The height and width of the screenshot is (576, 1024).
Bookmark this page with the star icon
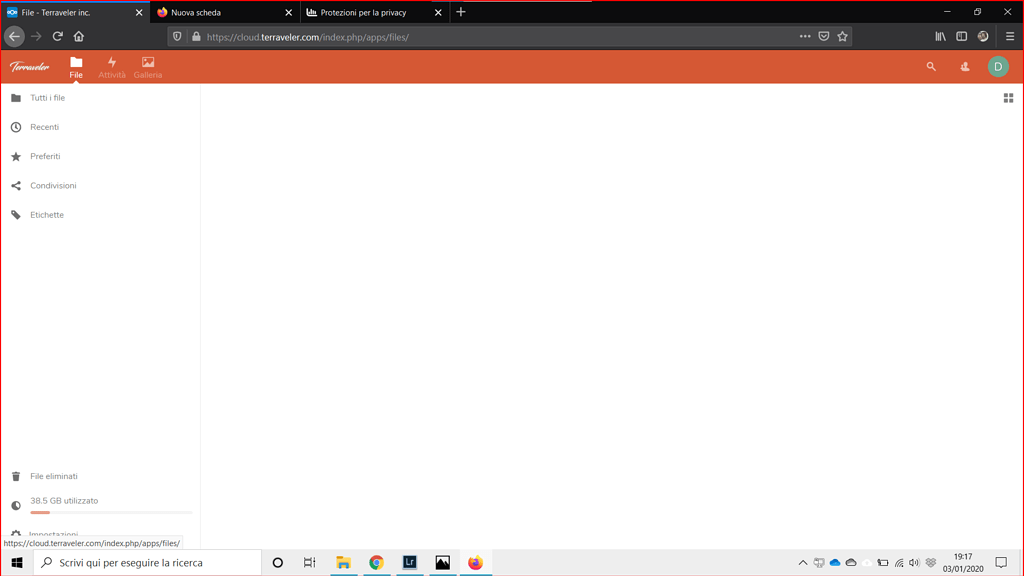[843, 36]
